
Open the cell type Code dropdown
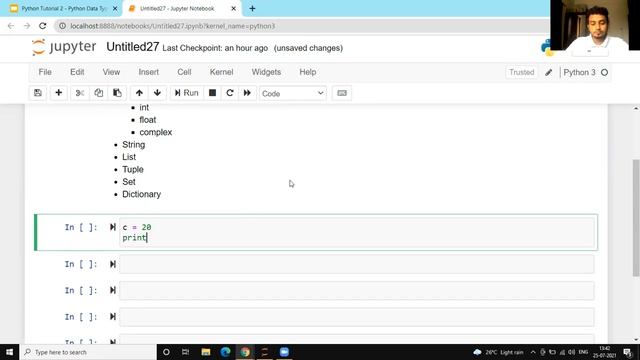coord(293,93)
